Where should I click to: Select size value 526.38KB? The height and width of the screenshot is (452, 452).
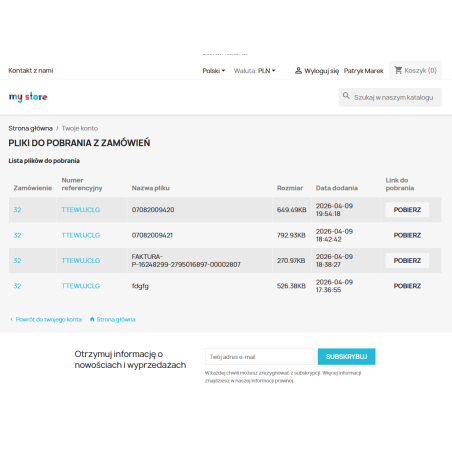coord(291,286)
